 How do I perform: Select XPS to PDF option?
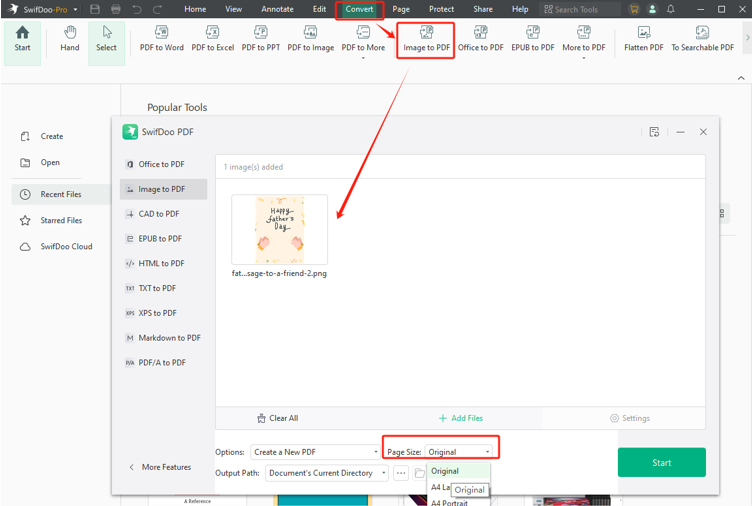tap(163, 313)
